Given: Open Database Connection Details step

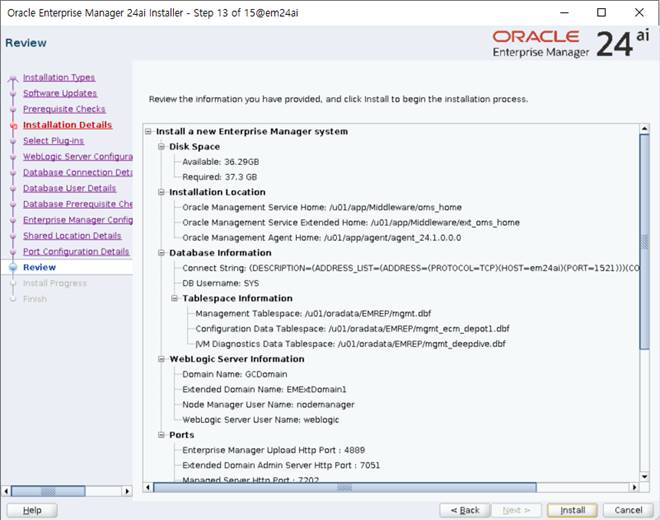Looking at the screenshot, I should click(x=78, y=172).
